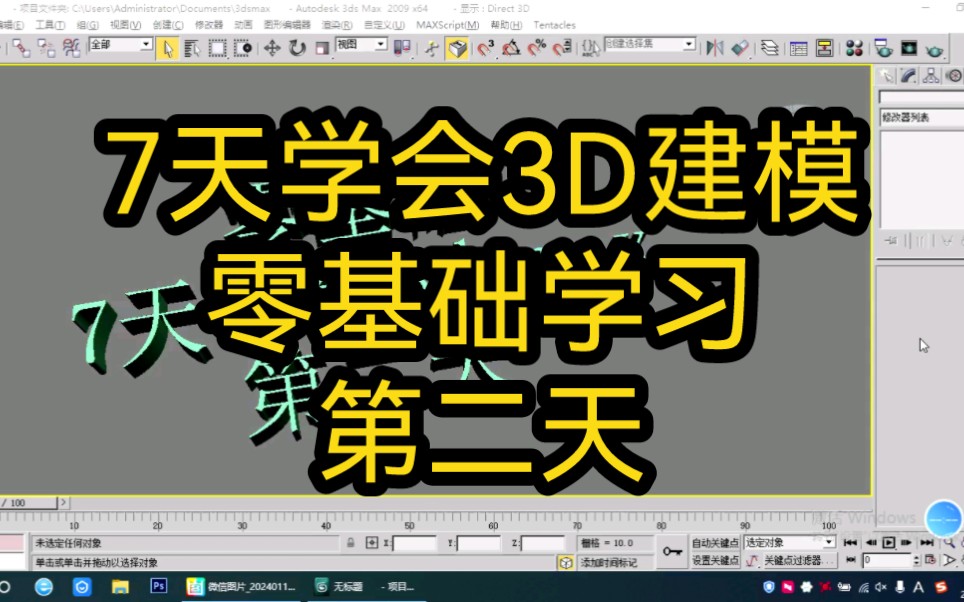
Task: Select the Select and Move tool
Action: point(272,47)
